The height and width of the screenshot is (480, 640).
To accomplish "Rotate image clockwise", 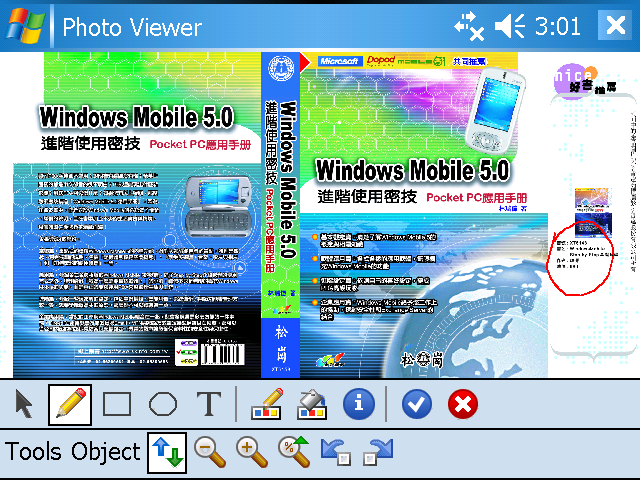I will tap(378, 451).
